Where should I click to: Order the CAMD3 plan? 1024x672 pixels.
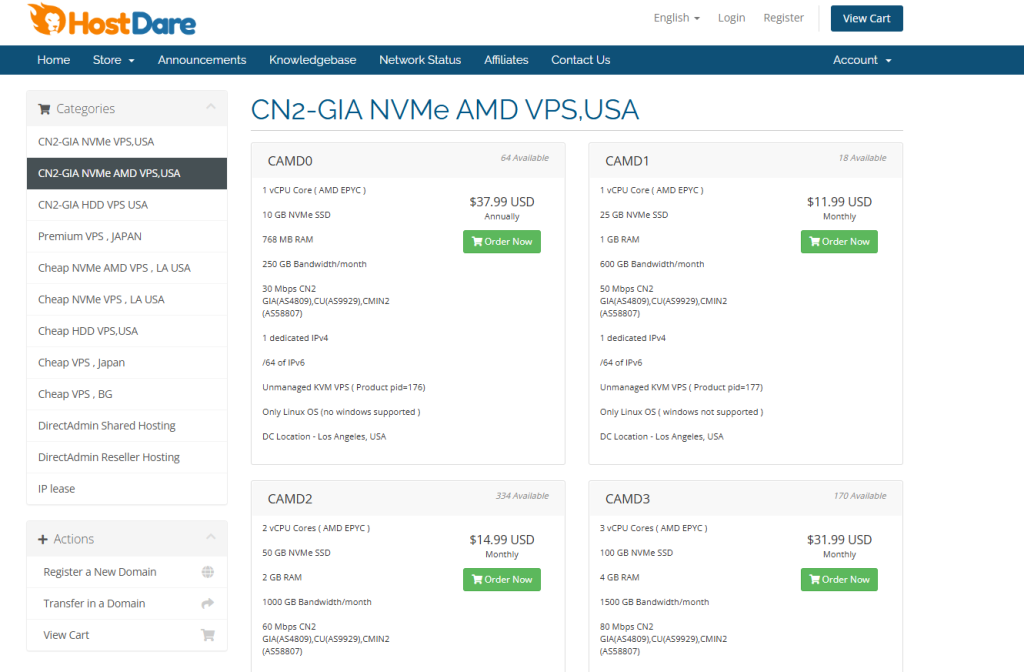coord(839,579)
